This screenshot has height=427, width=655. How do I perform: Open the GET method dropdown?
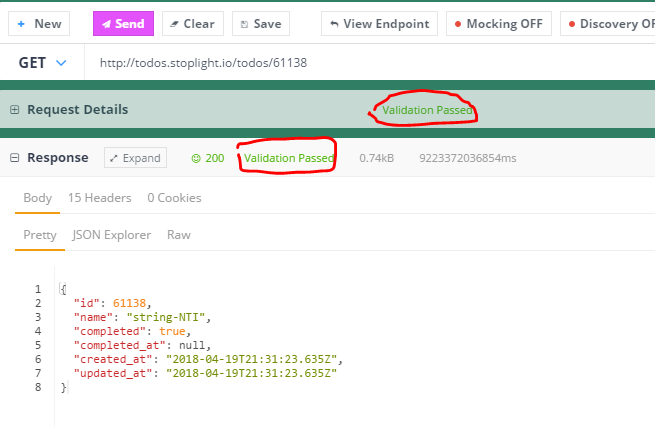tap(42, 63)
